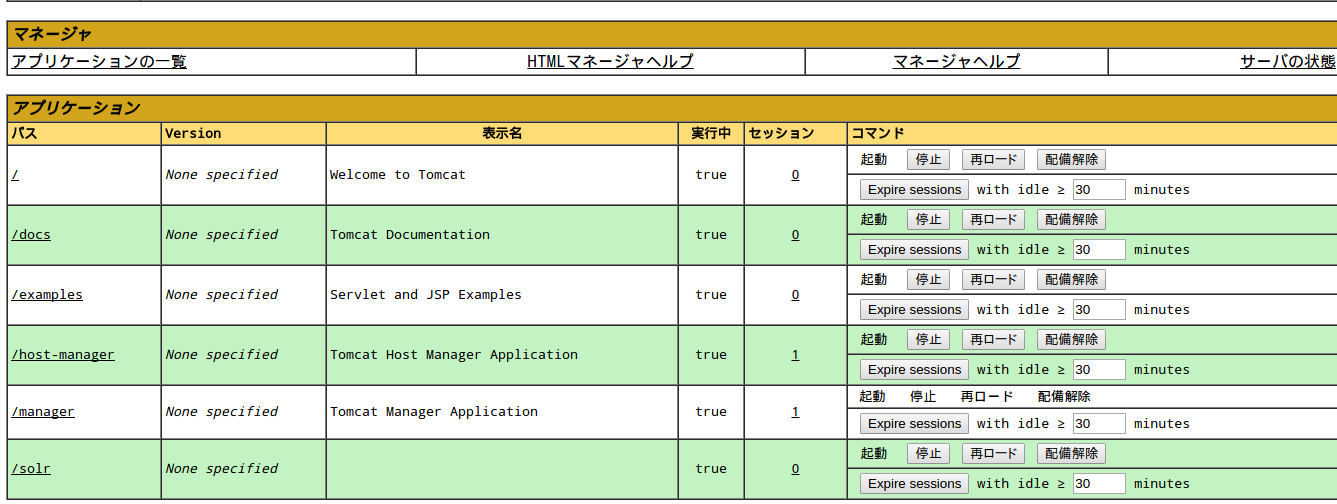Open HTMLマネージャヘルプ link
Viewport: 1337px width, 504px height.
coord(610,62)
